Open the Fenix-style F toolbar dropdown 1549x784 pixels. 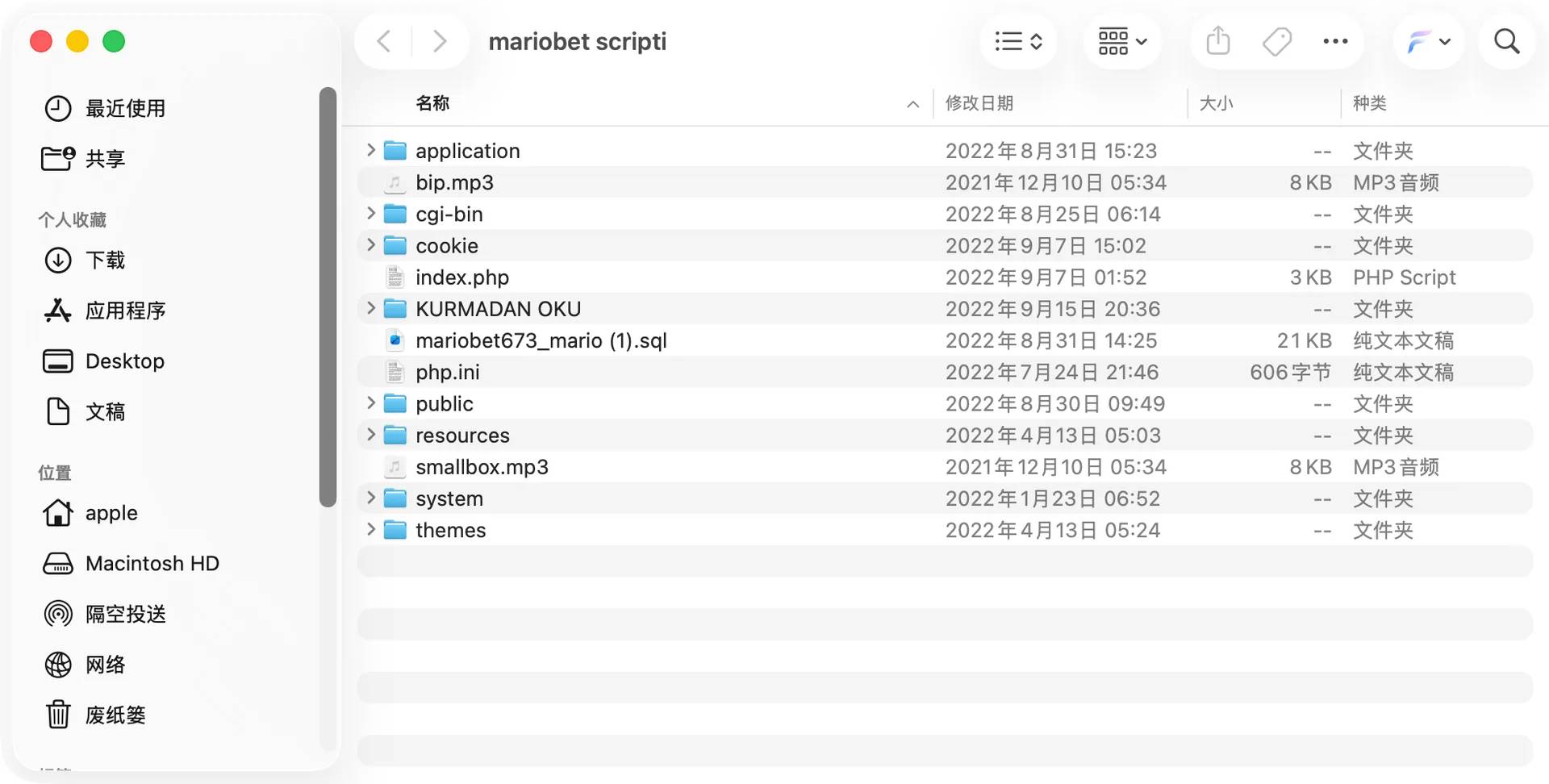coord(1429,41)
